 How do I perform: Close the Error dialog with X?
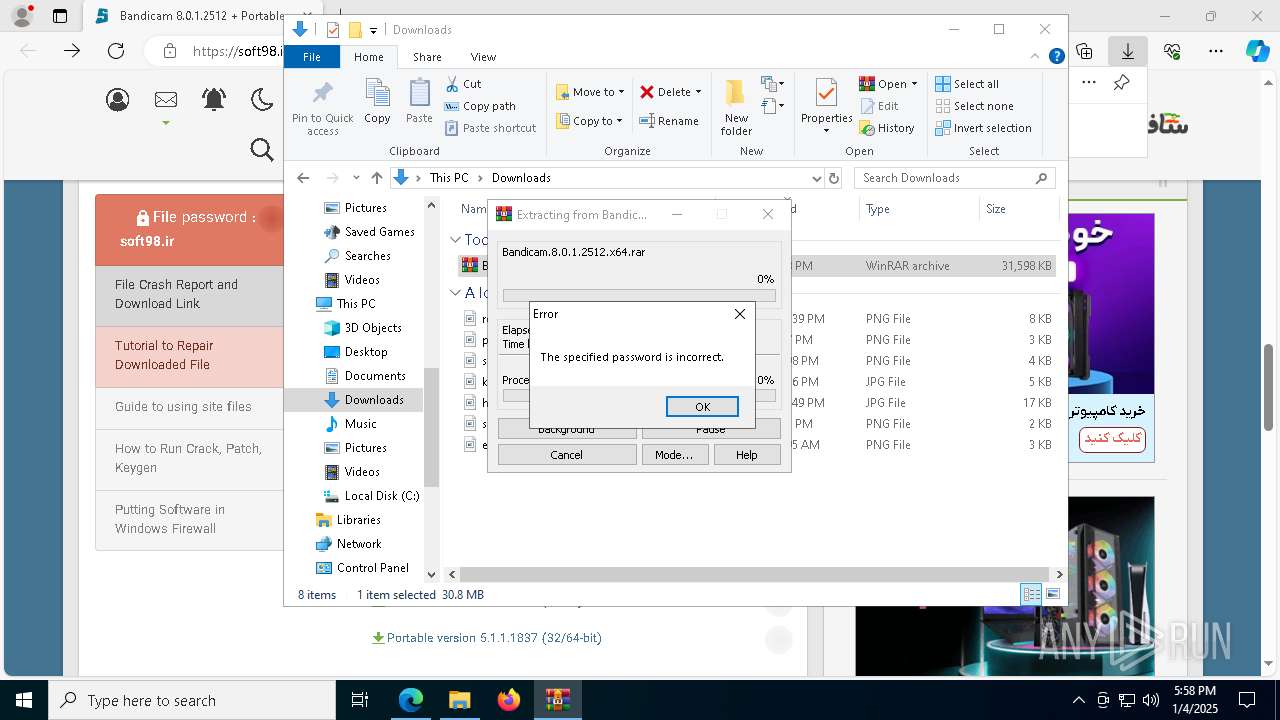pyautogui.click(x=740, y=314)
